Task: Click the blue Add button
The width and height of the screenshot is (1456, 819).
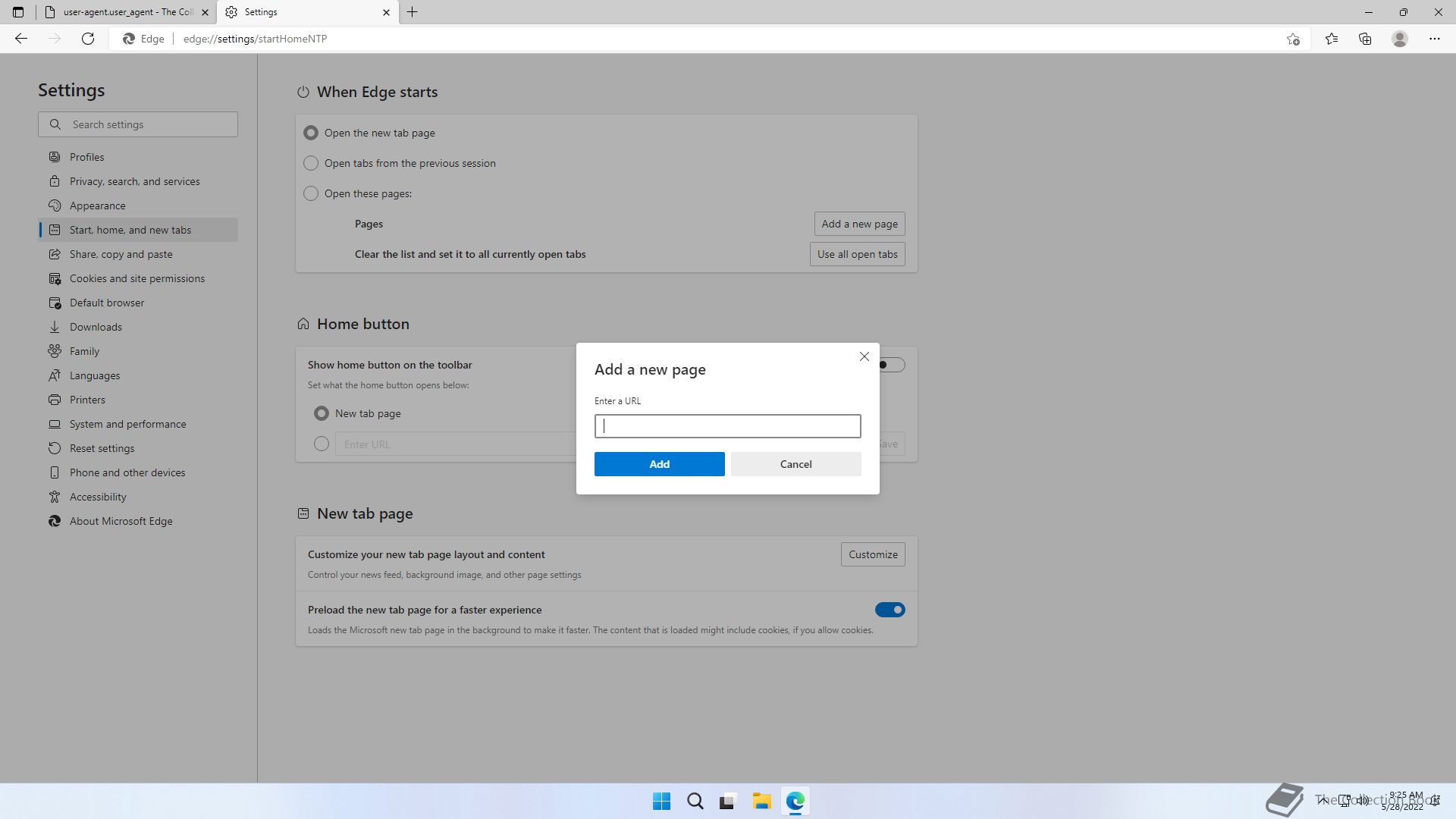Action: pos(659,464)
